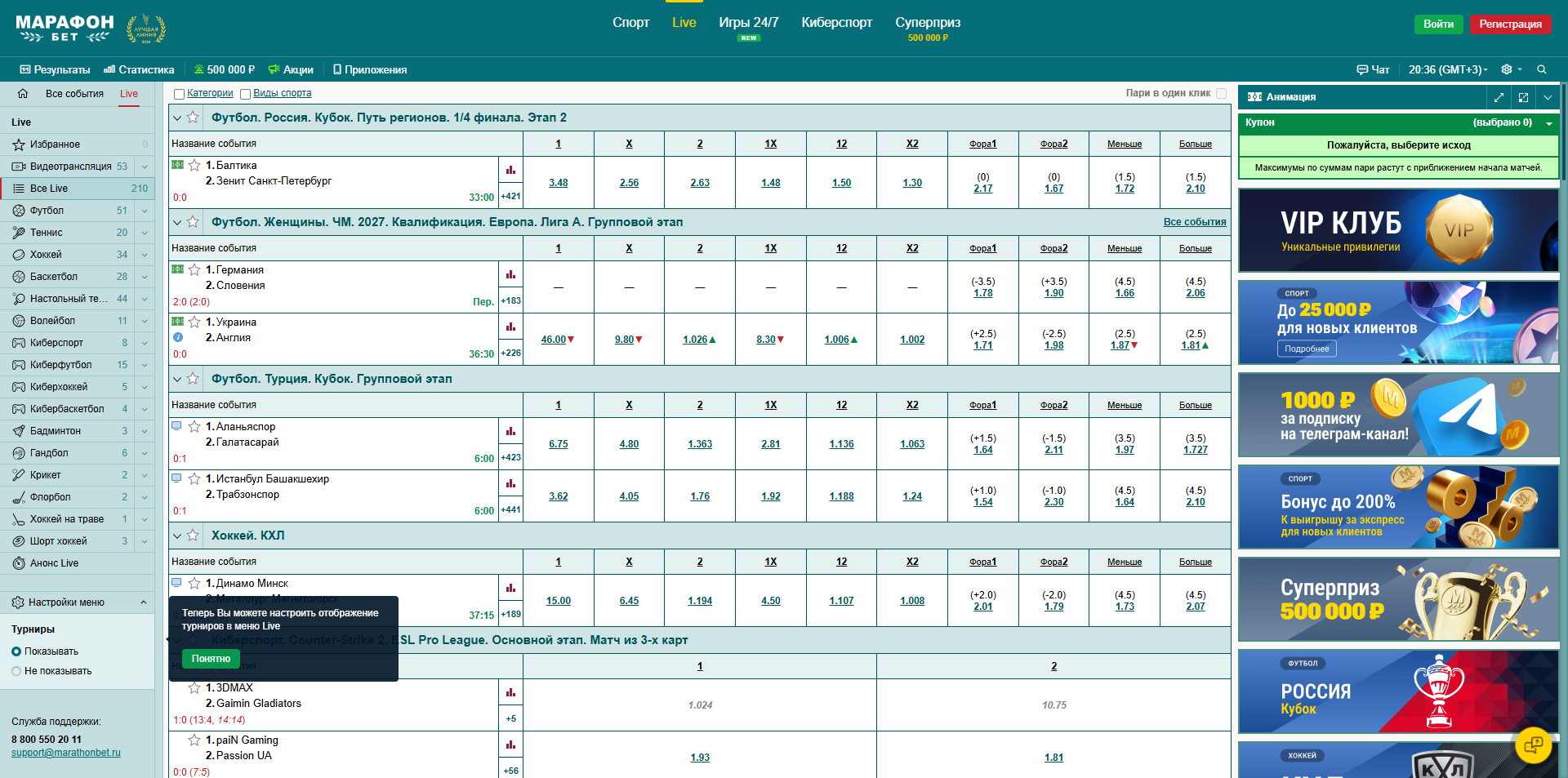Switch to the Киберспорт top menu
Screen dimensions: 1568x778
(836, 23)
